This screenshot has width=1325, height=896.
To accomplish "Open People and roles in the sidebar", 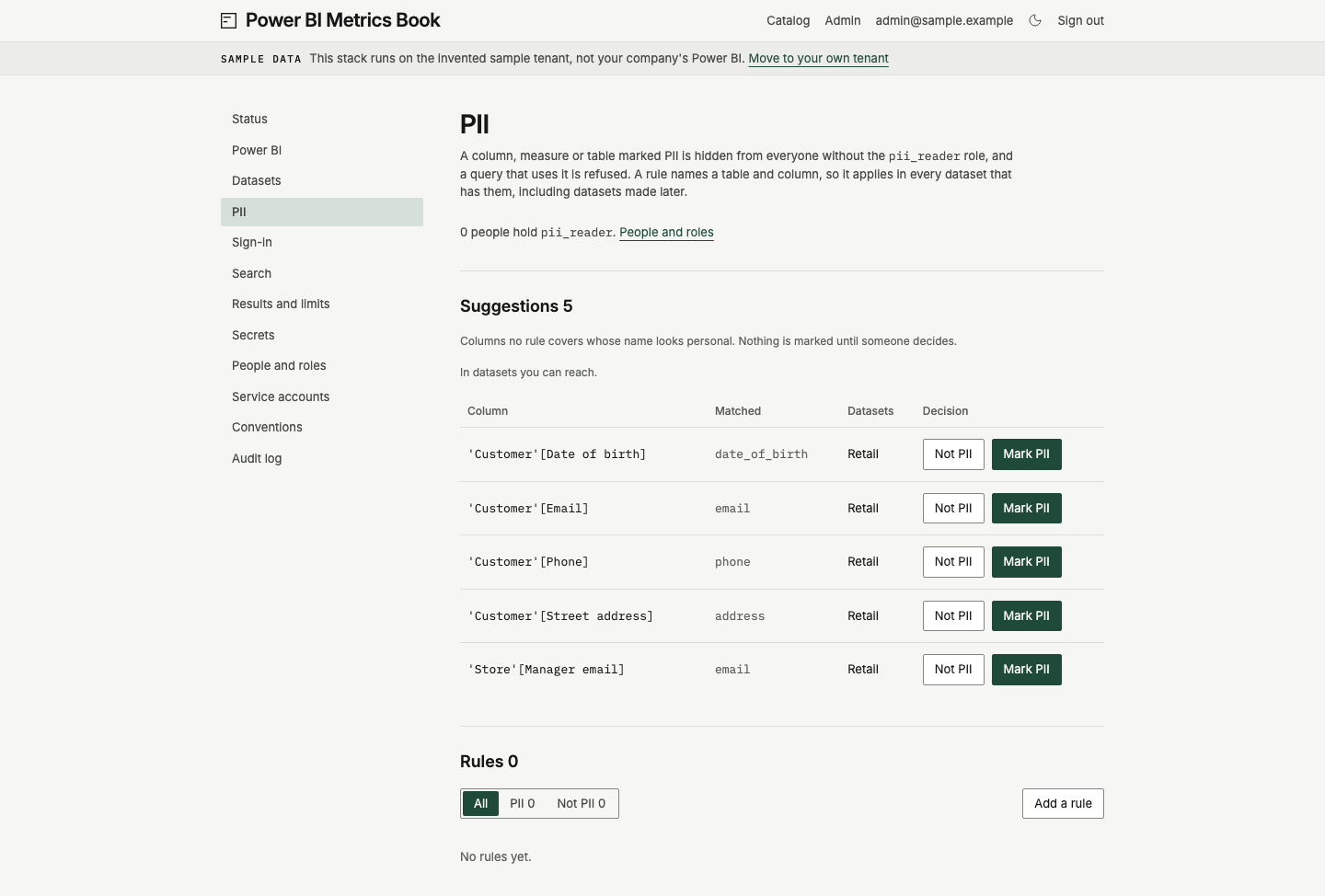I will (x=322, y=366).
